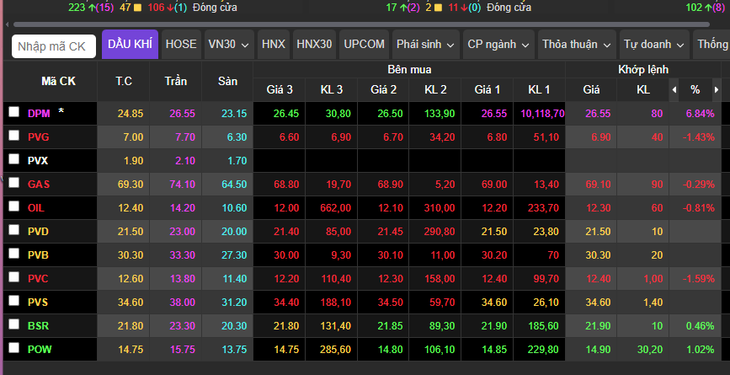Click right arrow beside % column header
The image size is (730, 375).
click(716, 90)
